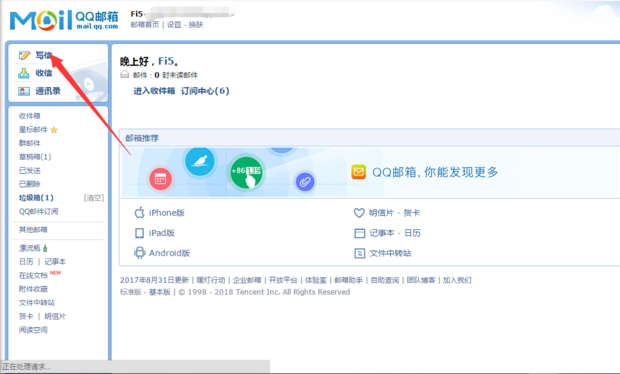Viewport: 620px width, 374px height.
Task: Open 体验室 footer link
Action: (316, 280)
